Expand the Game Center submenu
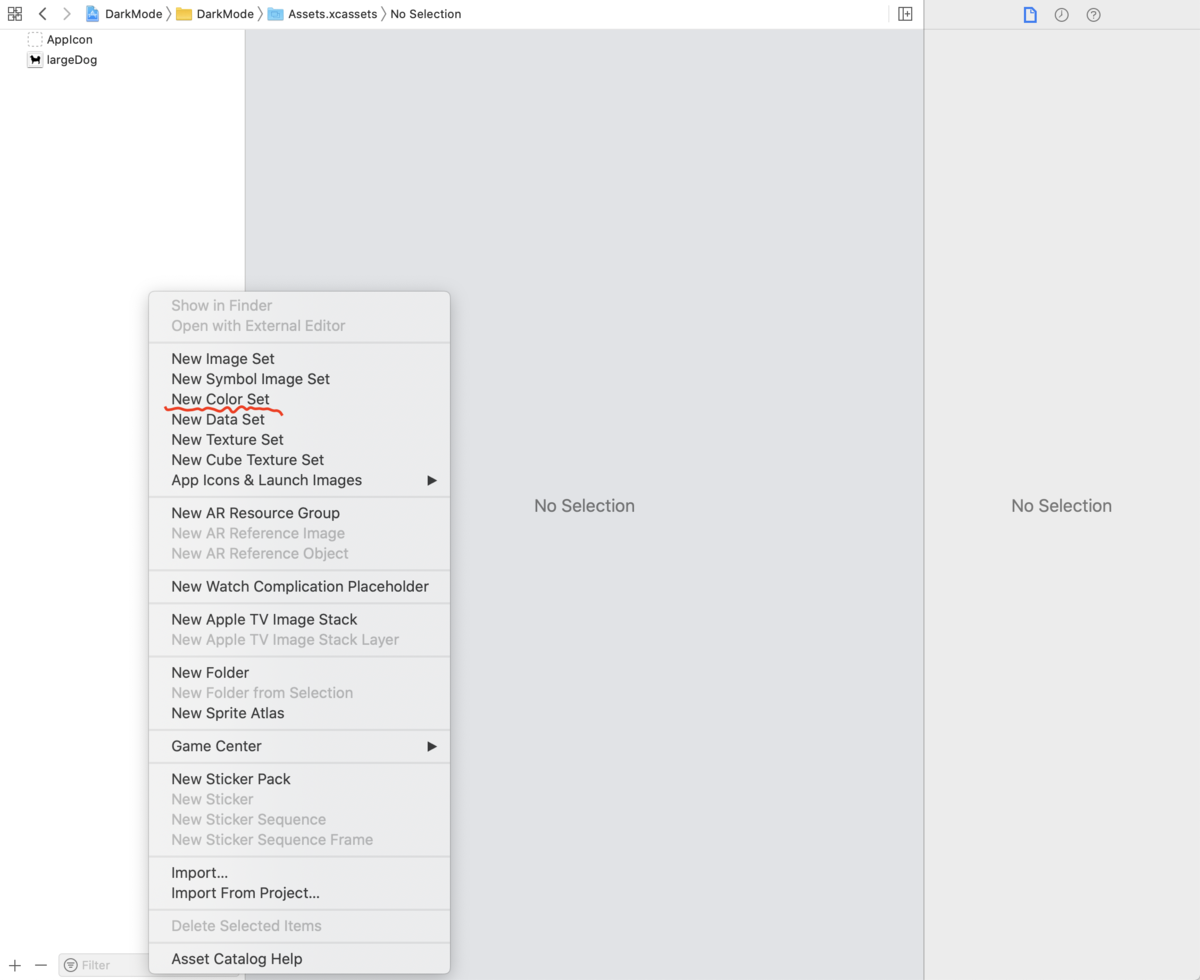The image size is (1200, 980). [x=299, y=746]
